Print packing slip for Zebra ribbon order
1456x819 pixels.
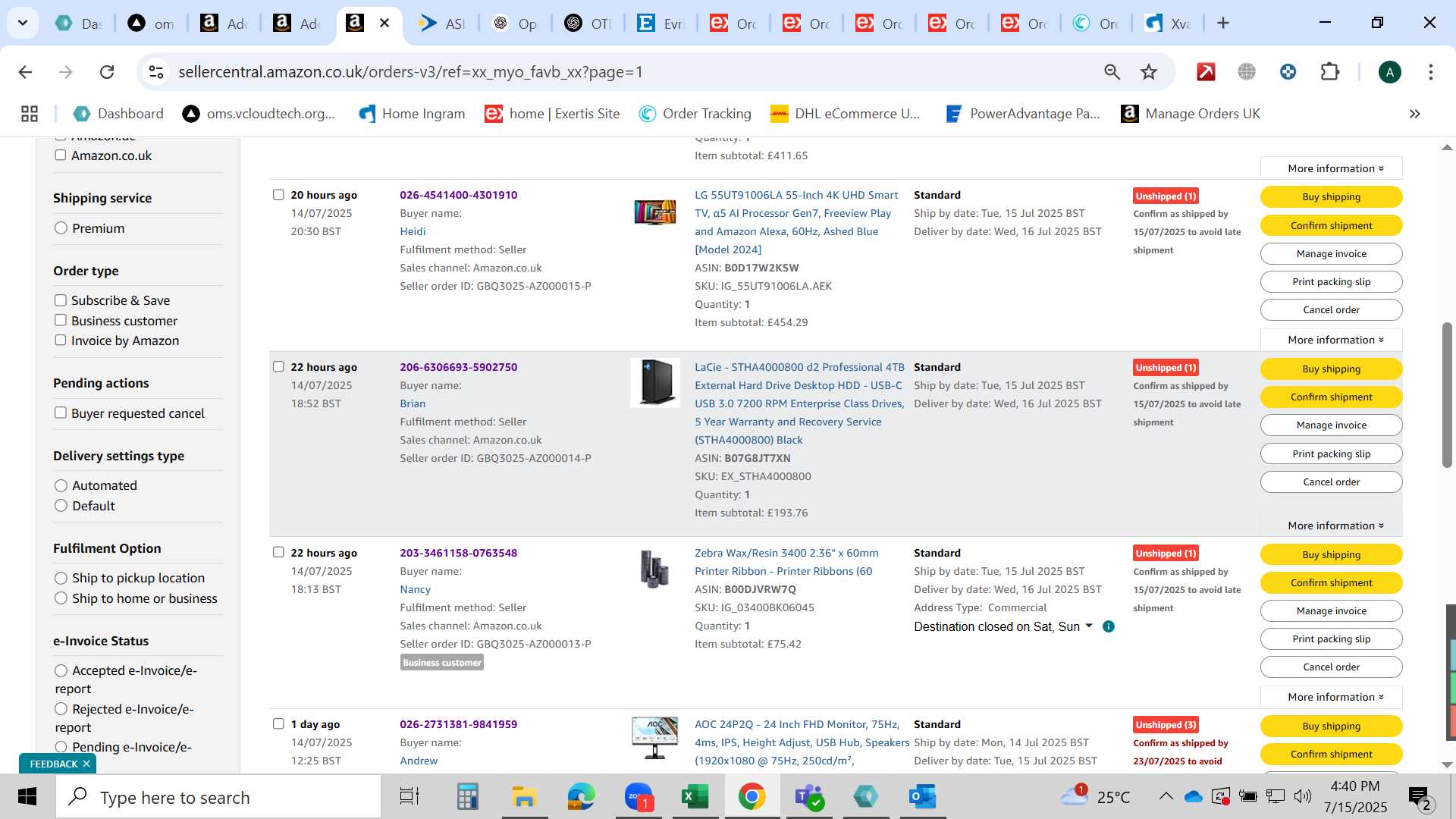[1331, 639]
